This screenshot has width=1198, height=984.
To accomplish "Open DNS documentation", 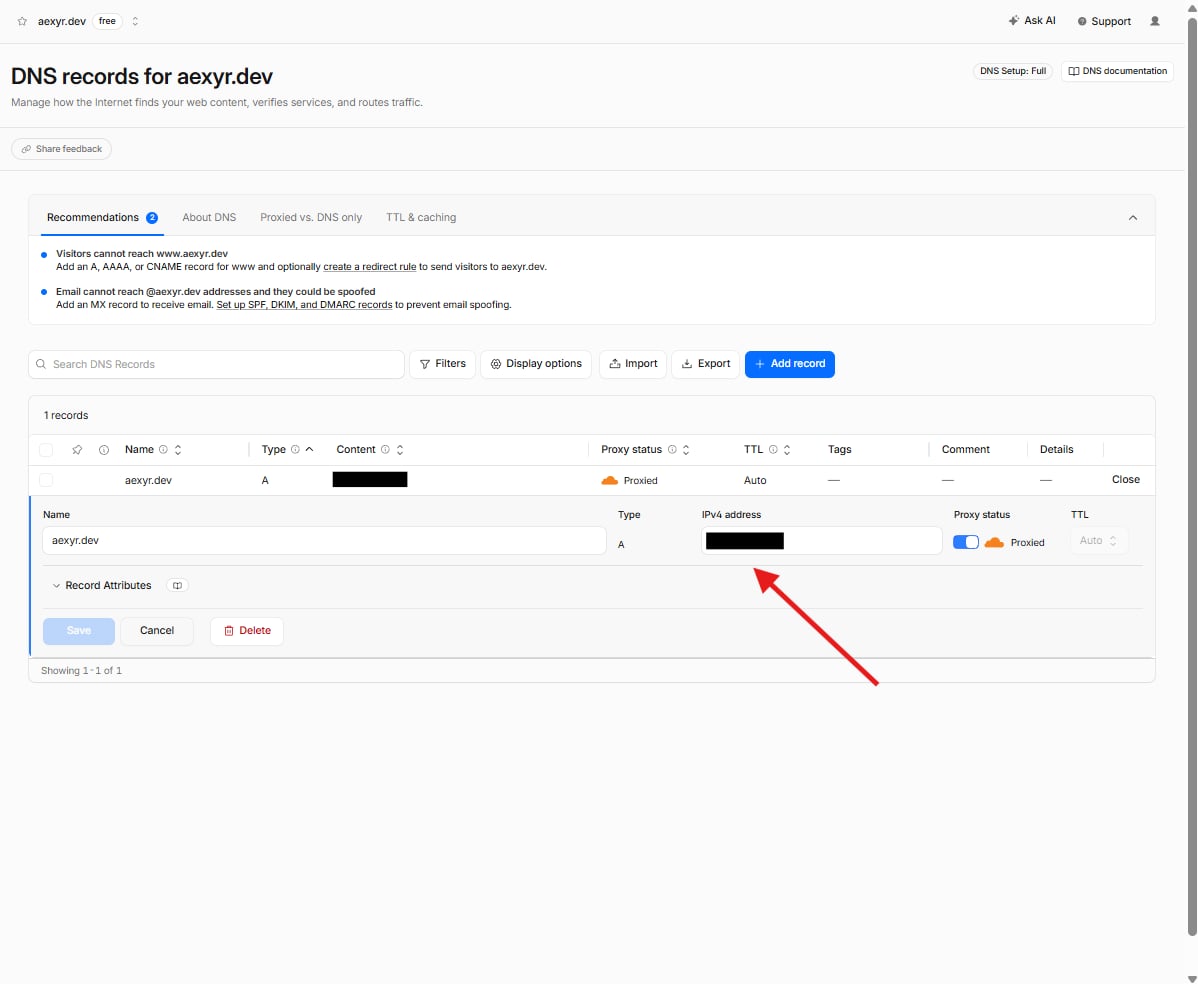I will tap(1117, 71).
